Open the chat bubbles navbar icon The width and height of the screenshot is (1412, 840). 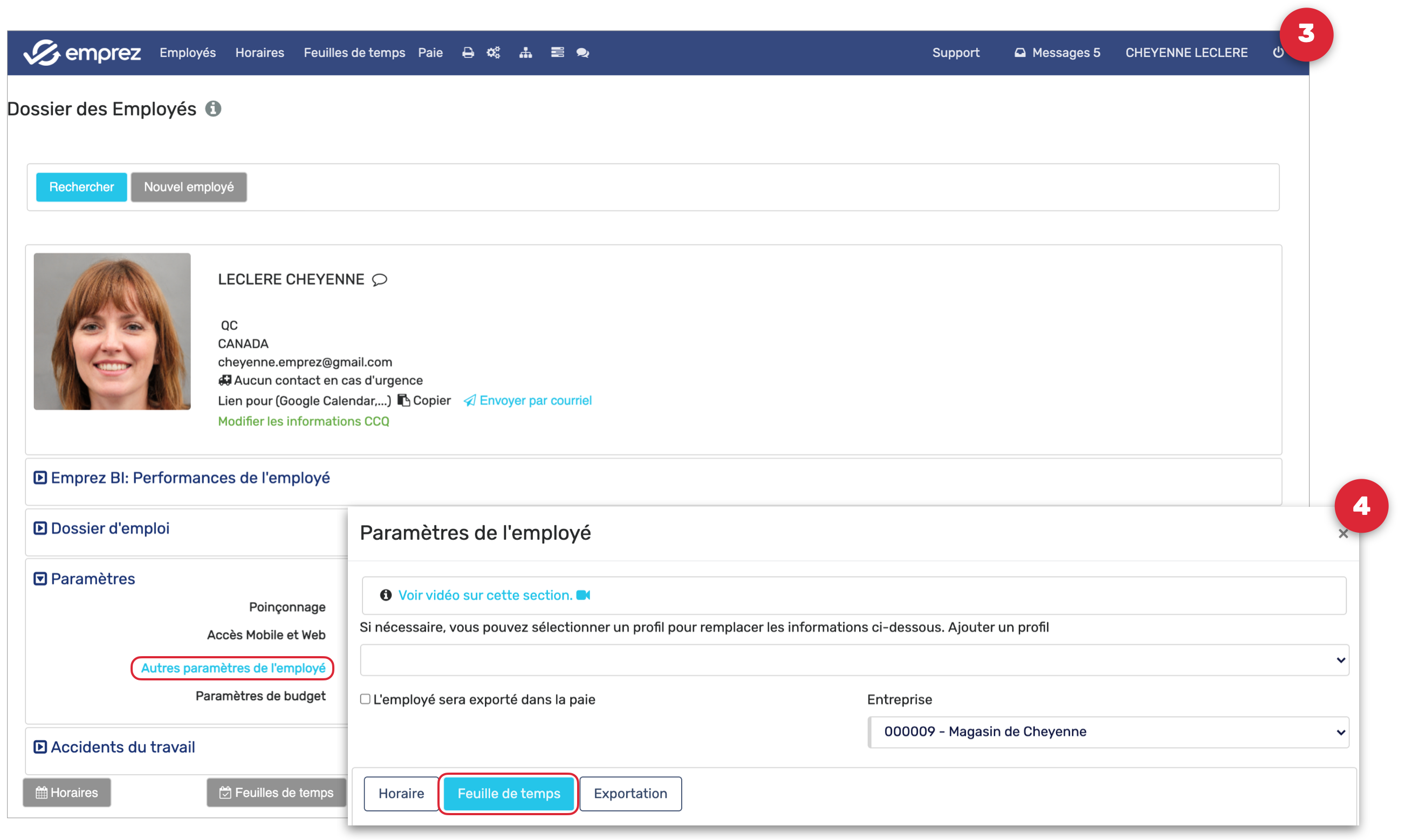click(x=582, y=53)
